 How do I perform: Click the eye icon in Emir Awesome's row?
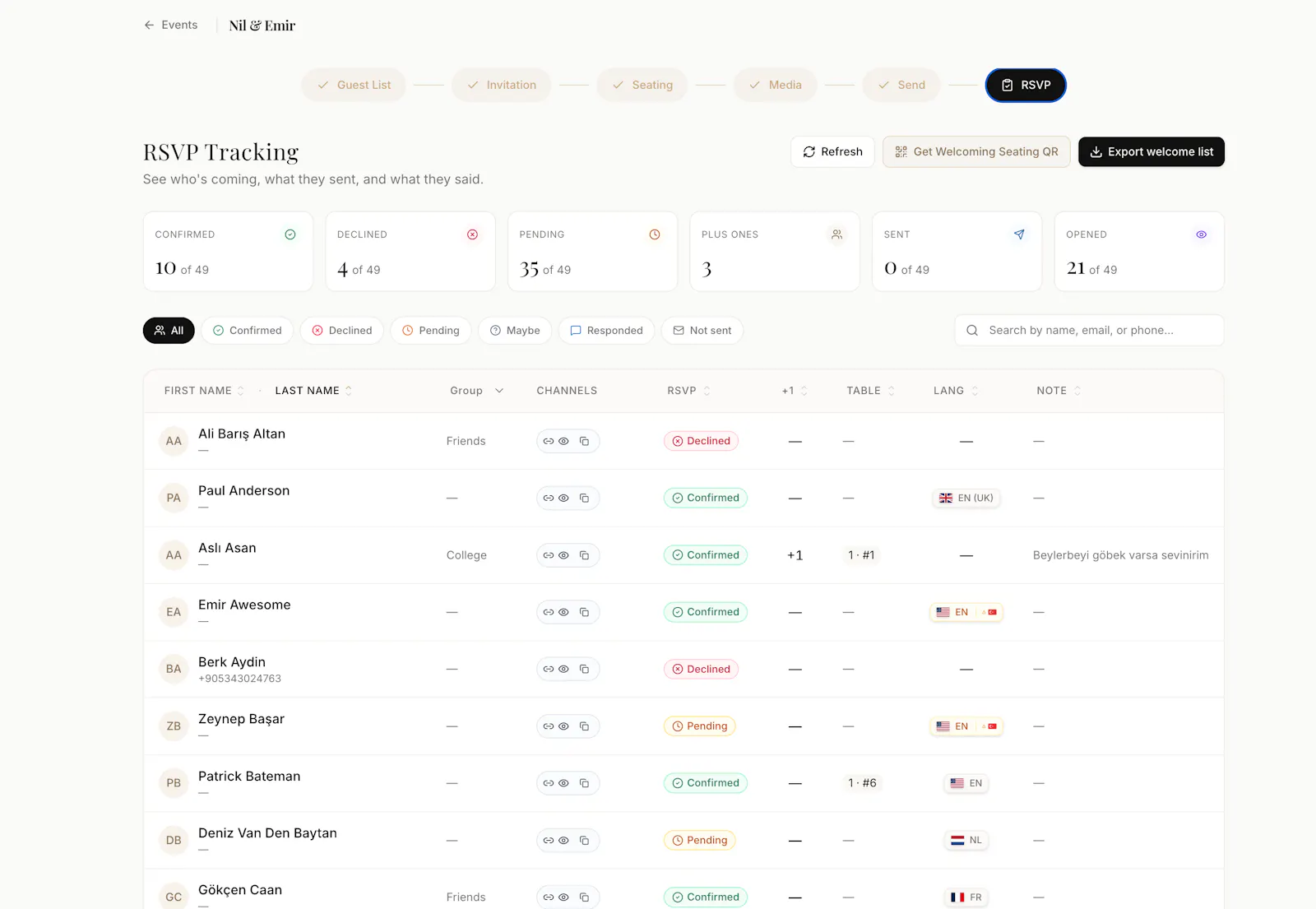(563, 612)
